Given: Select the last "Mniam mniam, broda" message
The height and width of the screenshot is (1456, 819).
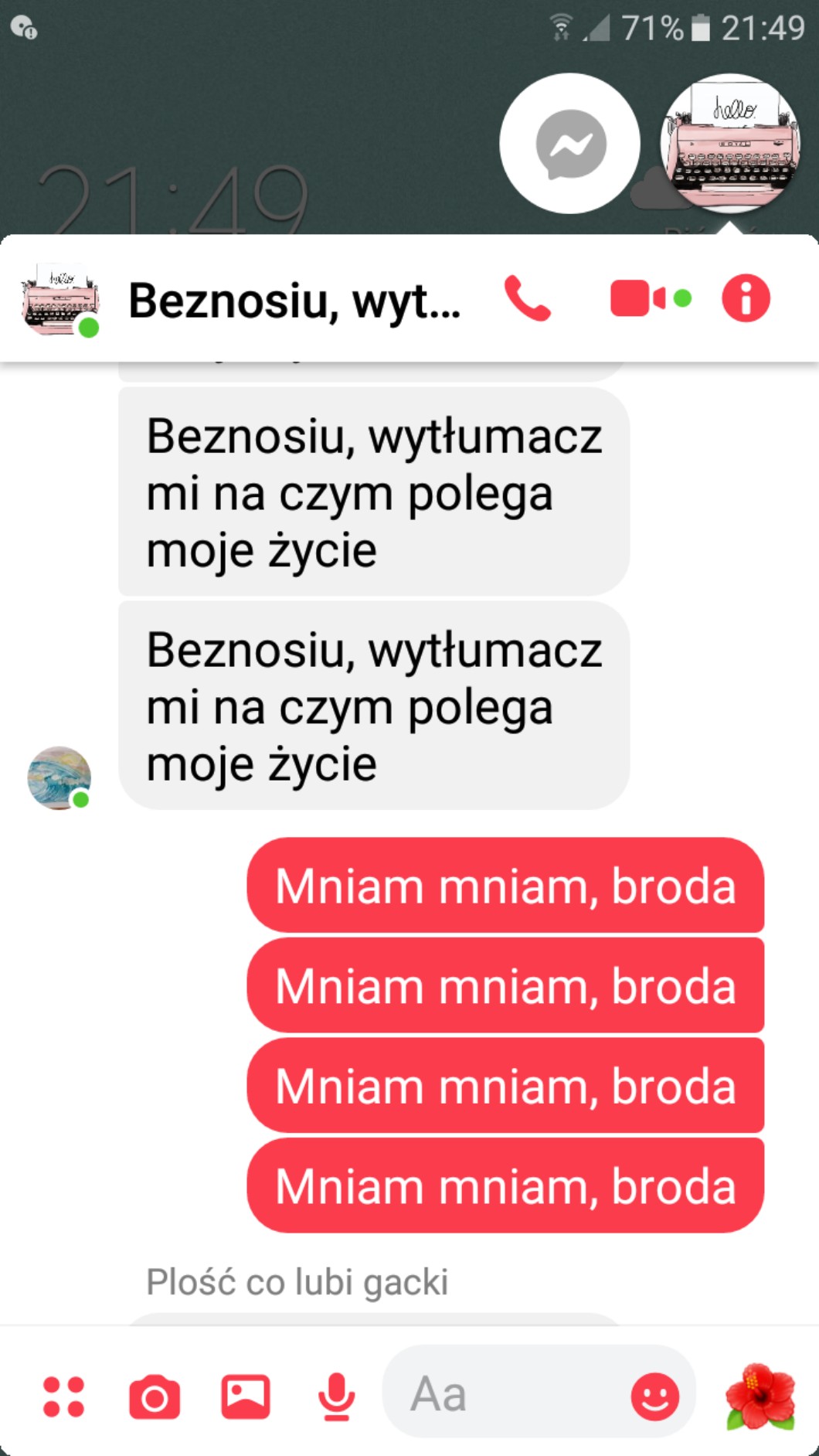Looking at the screenshot, I should tap(505, 1186).
